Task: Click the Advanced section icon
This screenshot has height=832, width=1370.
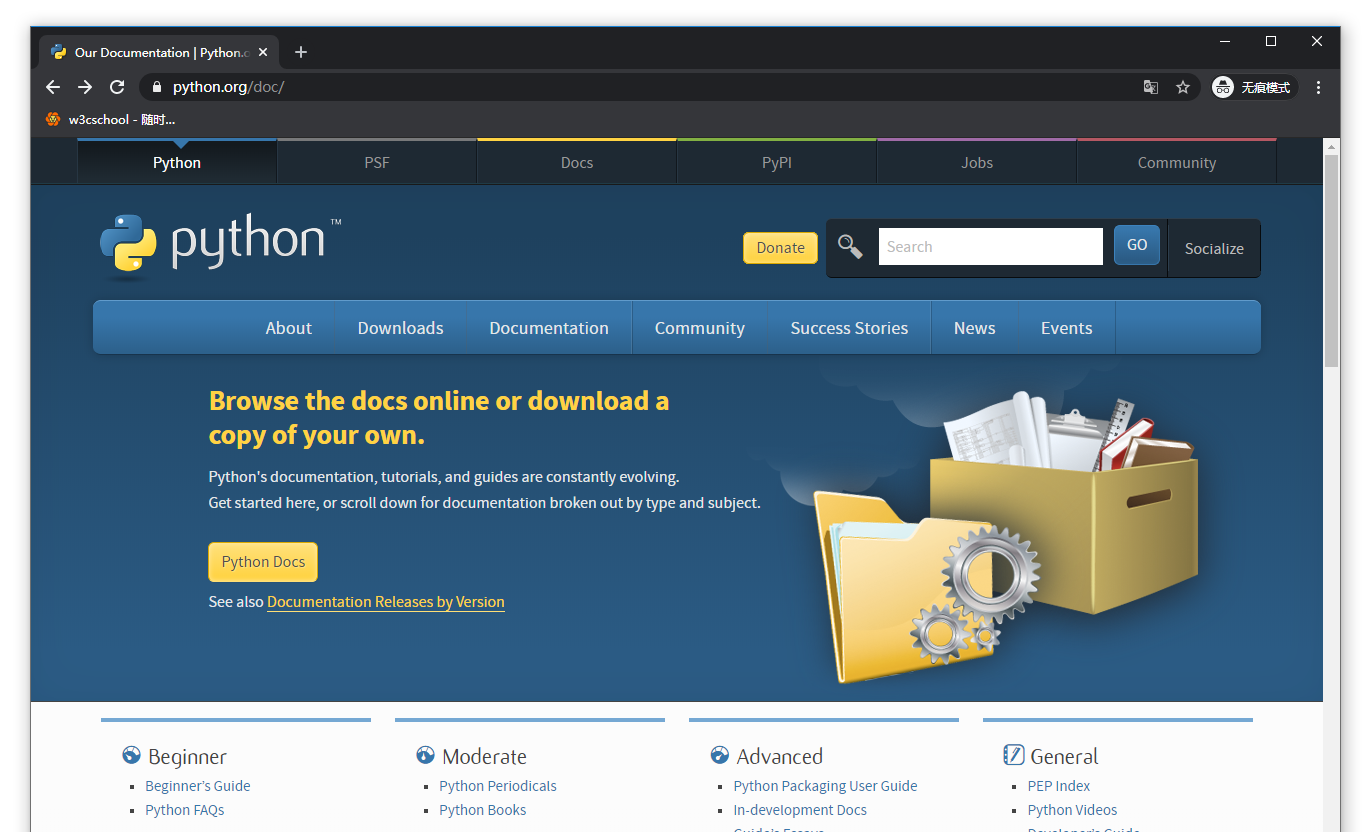Action: point(720,755)
